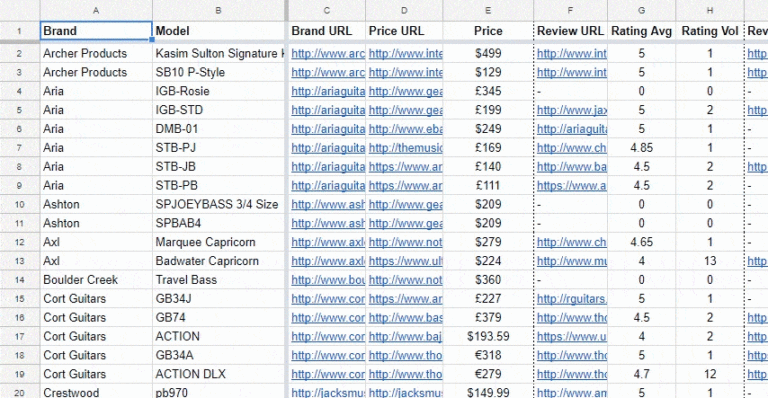Select column B header
Image resolution: width=768 pixels, height=398 pixels.
tap(218, 10)
